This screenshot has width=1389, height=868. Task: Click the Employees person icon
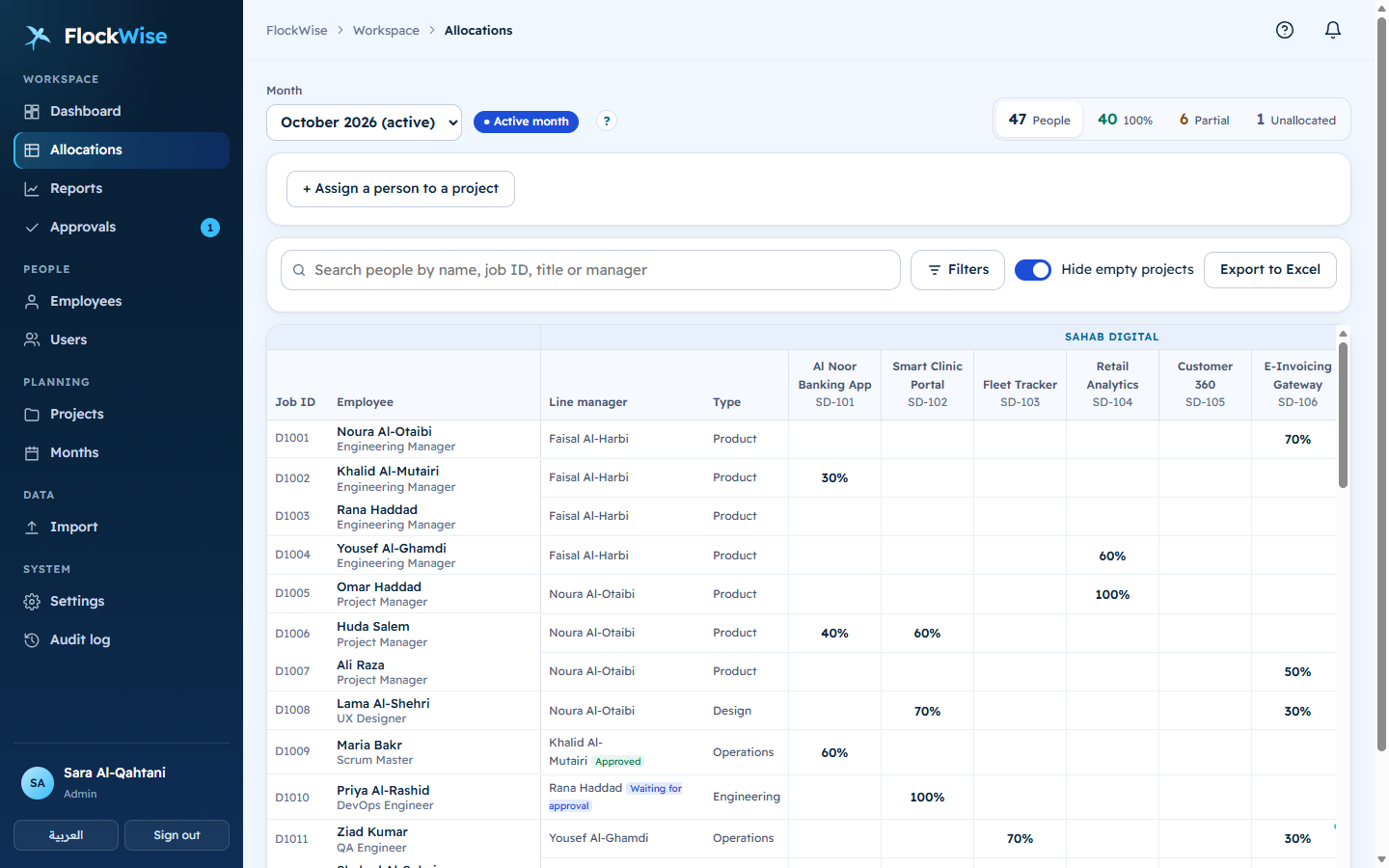pyautogui.click(x=32, y=302)
